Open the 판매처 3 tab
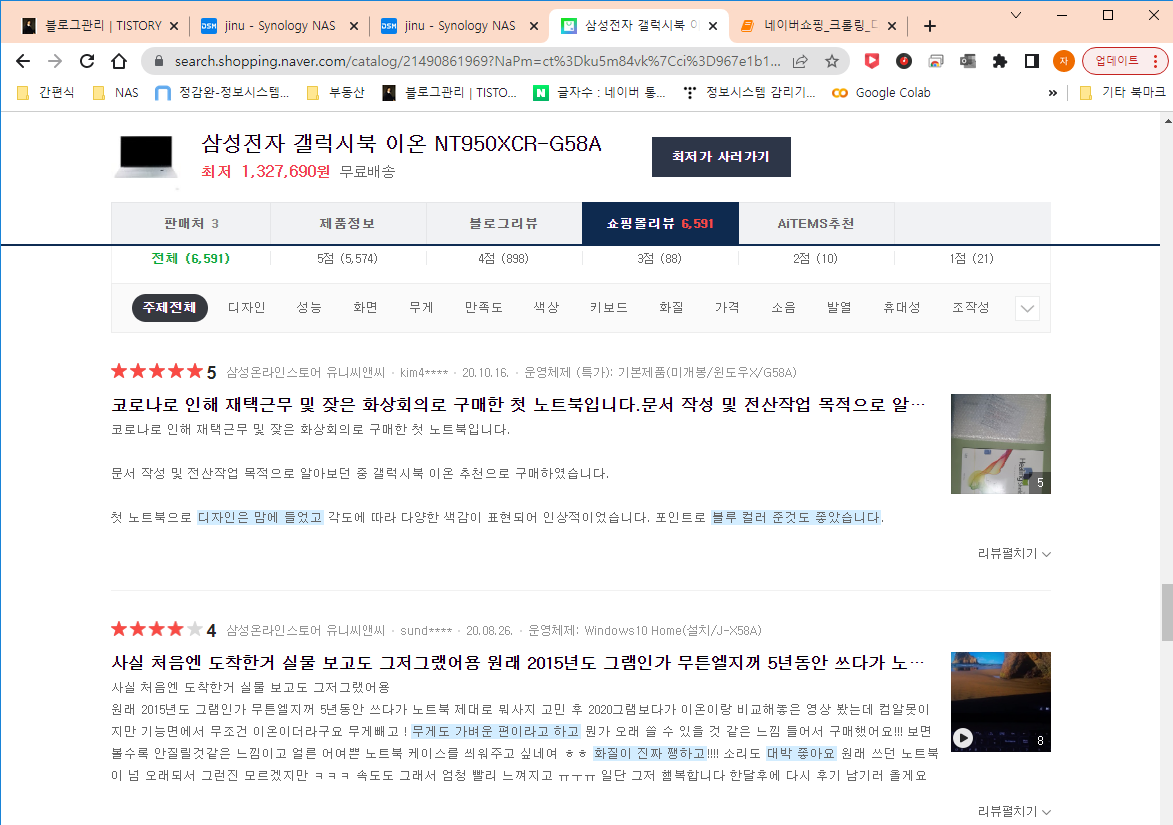1173x825 pixels. pyautogui.click(x=191, y=223)
